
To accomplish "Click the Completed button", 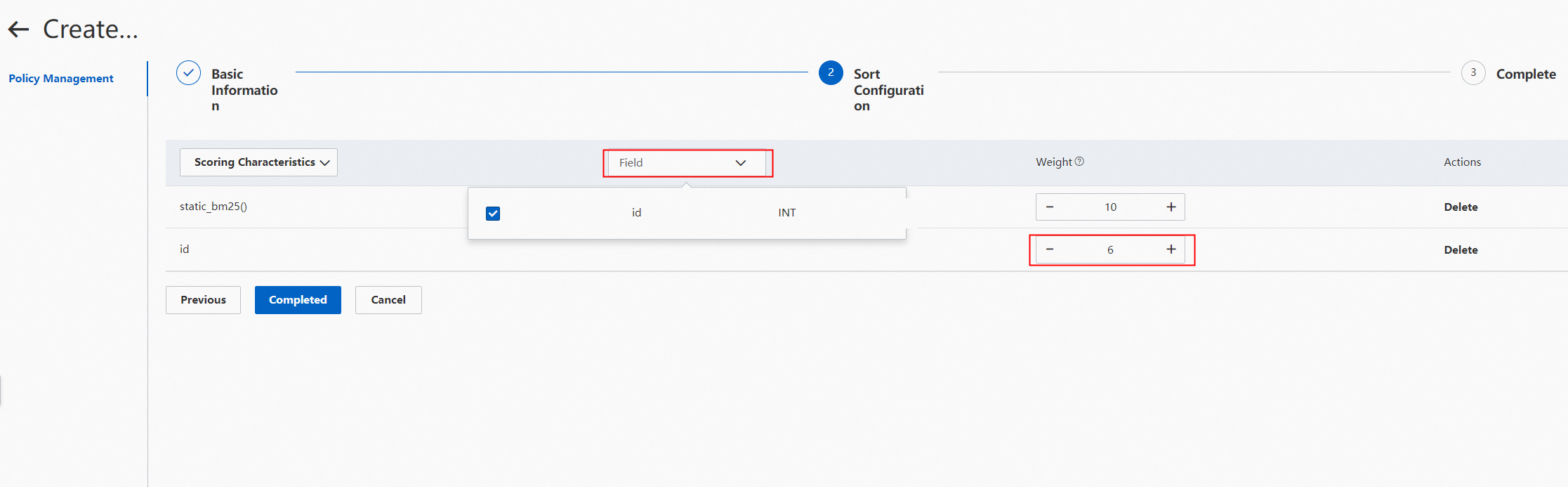I will 298,300.
